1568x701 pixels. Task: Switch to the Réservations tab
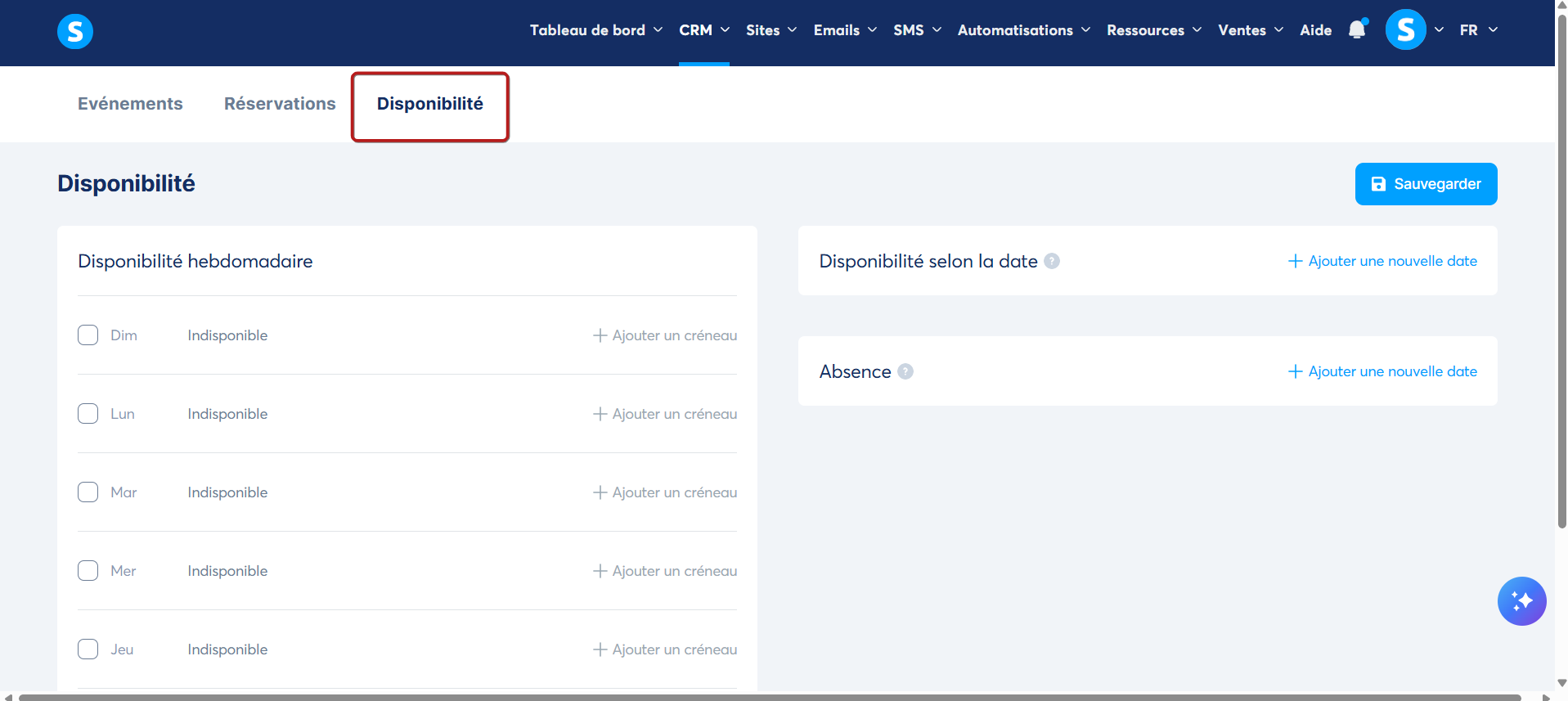(x=280, y=104)
